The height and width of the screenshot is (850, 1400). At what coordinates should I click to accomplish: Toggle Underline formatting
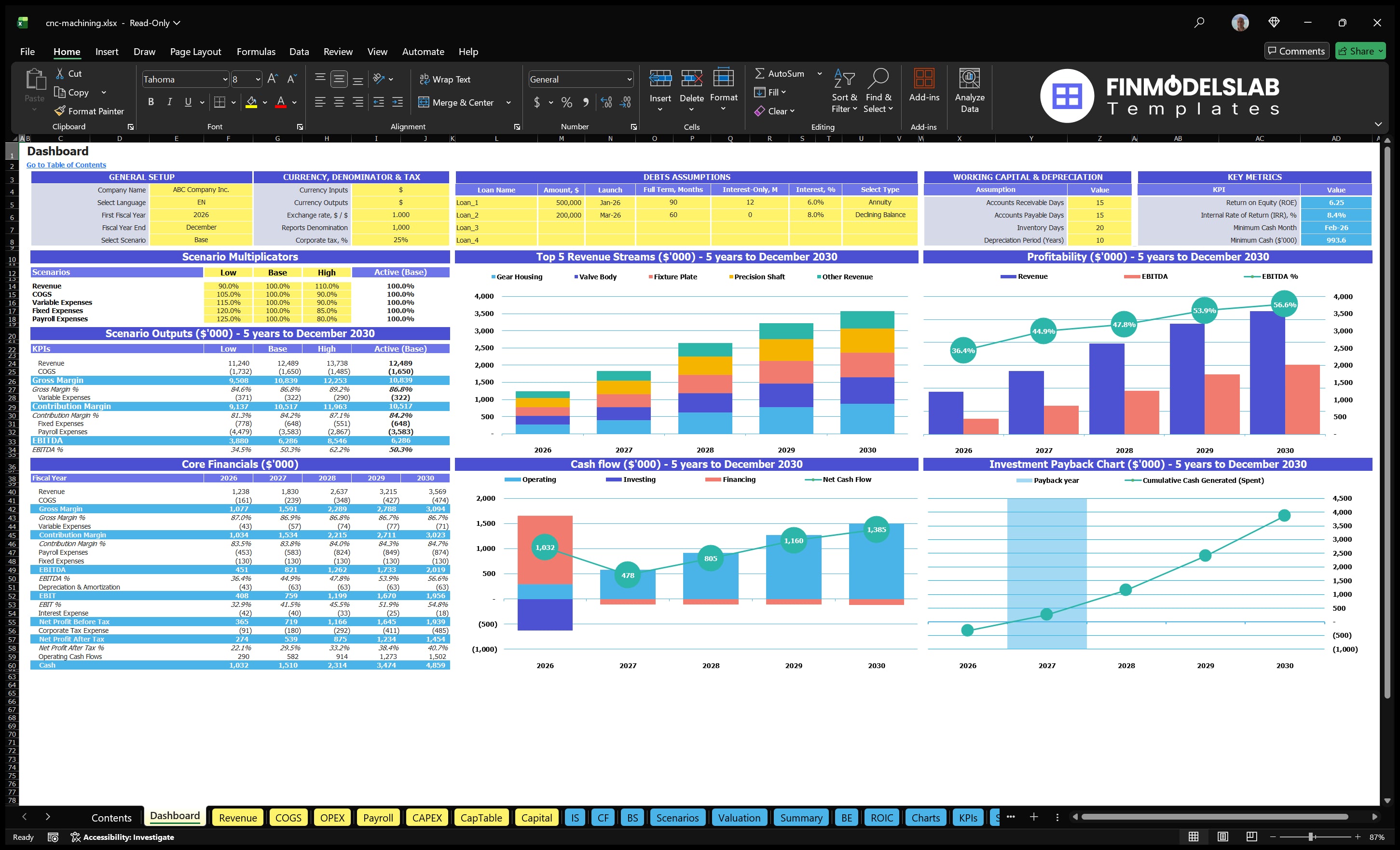click(188, 102)
